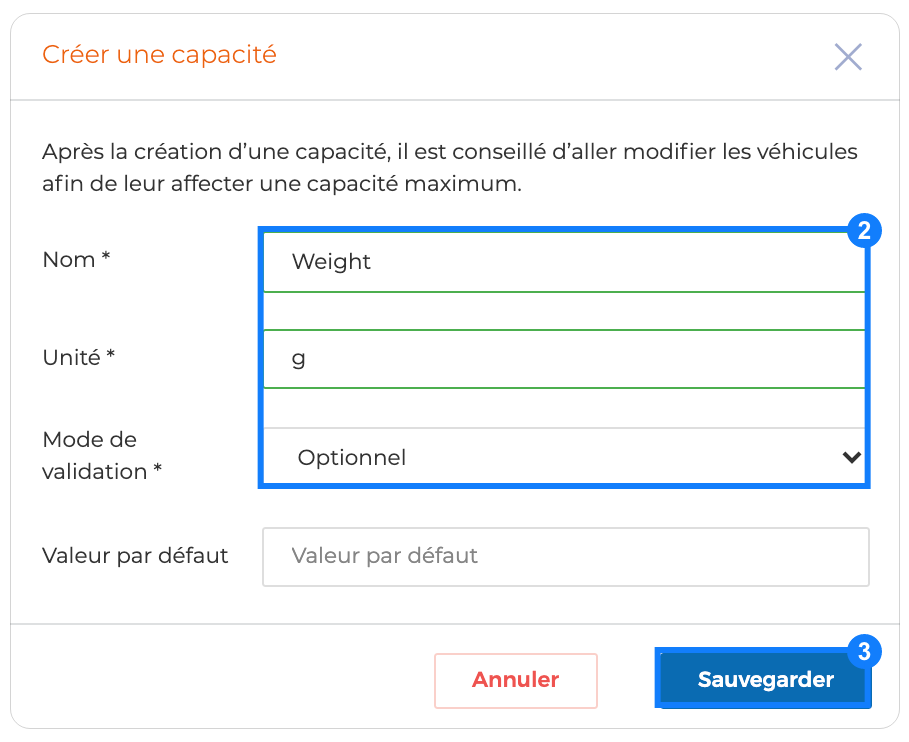Viewport: 909px width, 742px height.
Task: Click the chevron arrow beside Optionnel
Action: (851, 457)
